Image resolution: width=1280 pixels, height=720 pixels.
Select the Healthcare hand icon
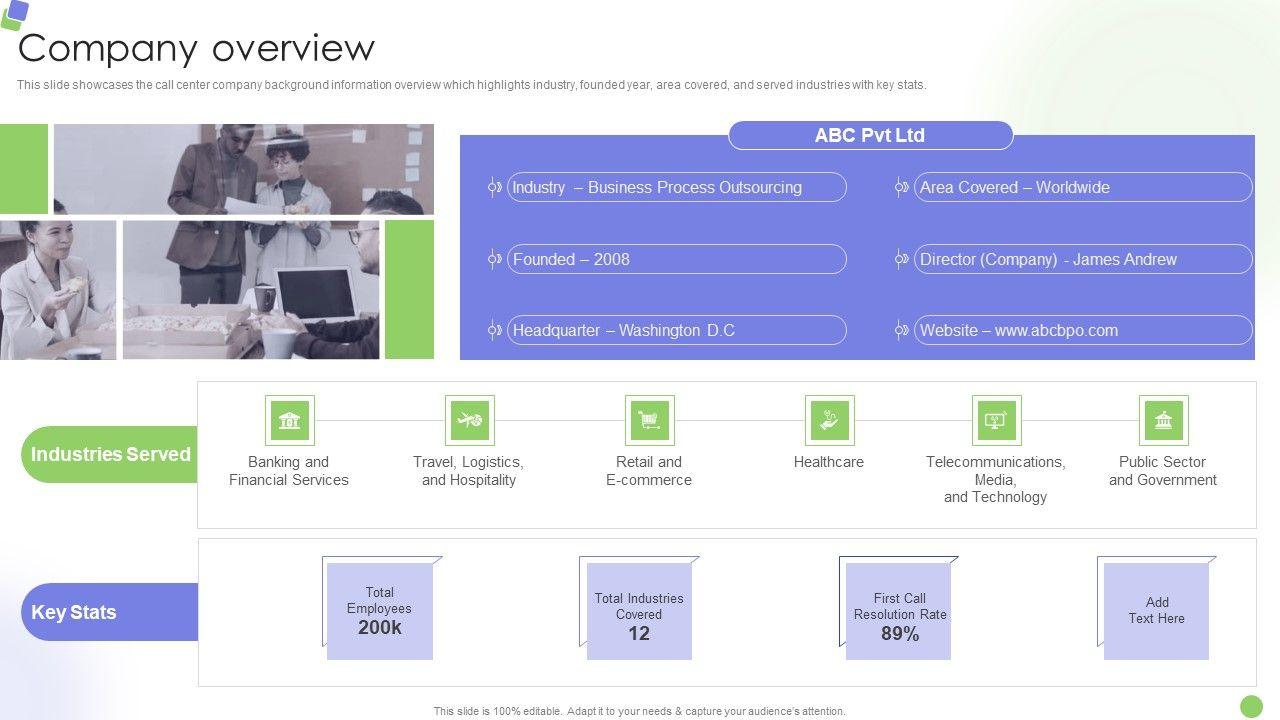click(829, 420)
